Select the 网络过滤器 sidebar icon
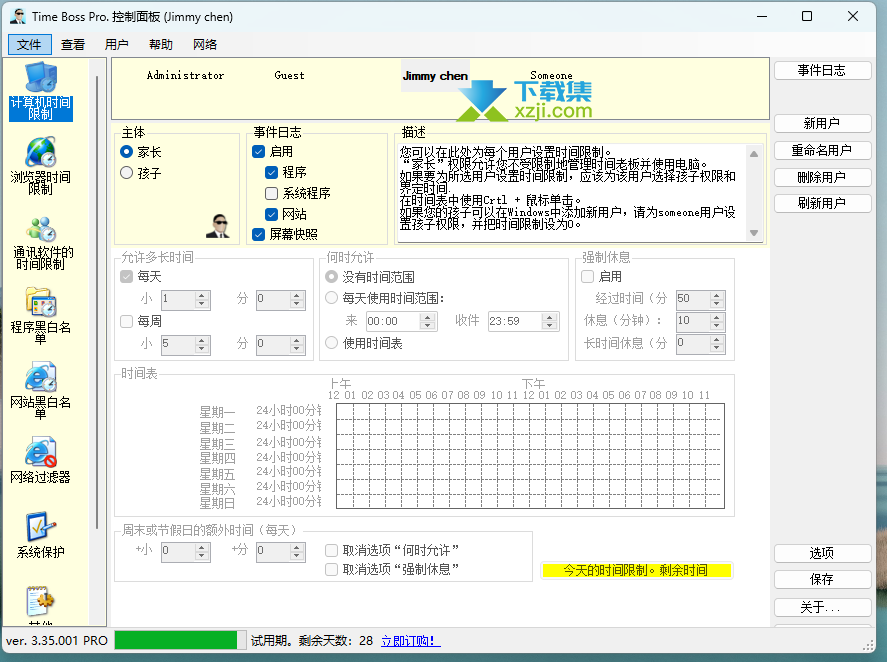This screenshot has width=887, height=662. click(x=41, y=460)
